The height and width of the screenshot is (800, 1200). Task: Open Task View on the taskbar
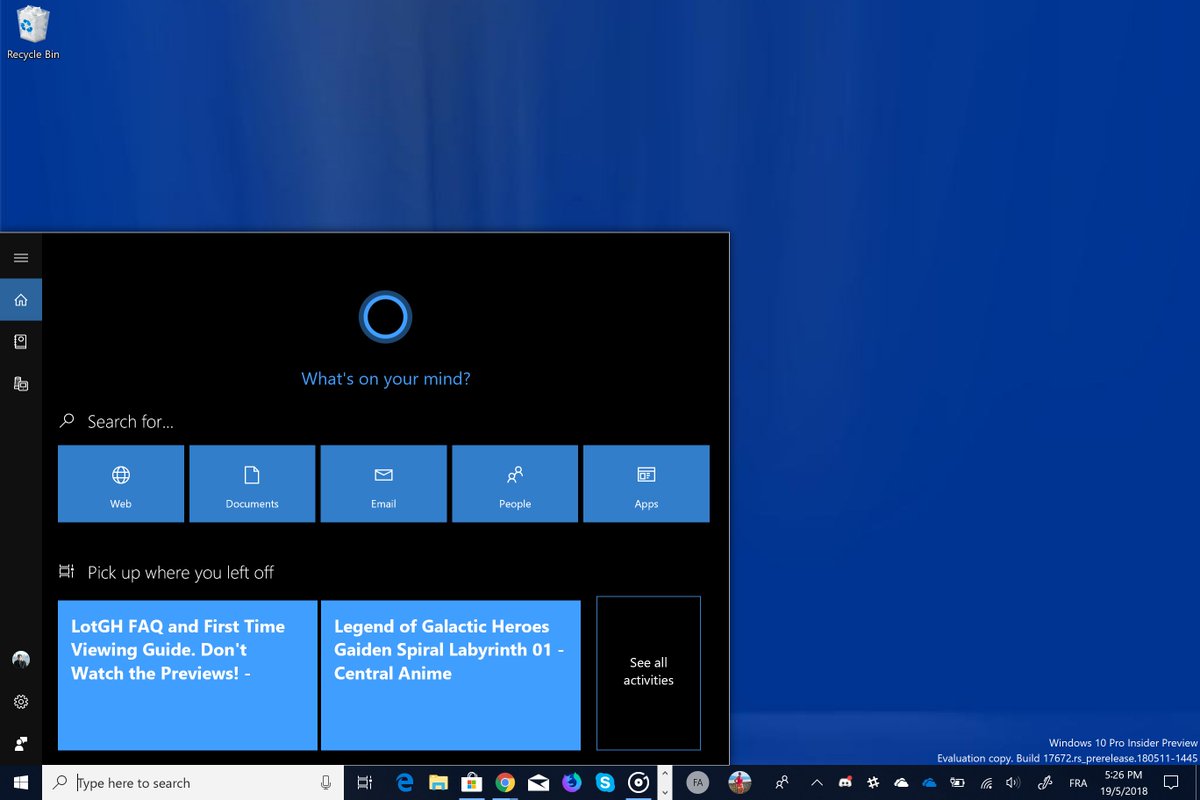365,783
